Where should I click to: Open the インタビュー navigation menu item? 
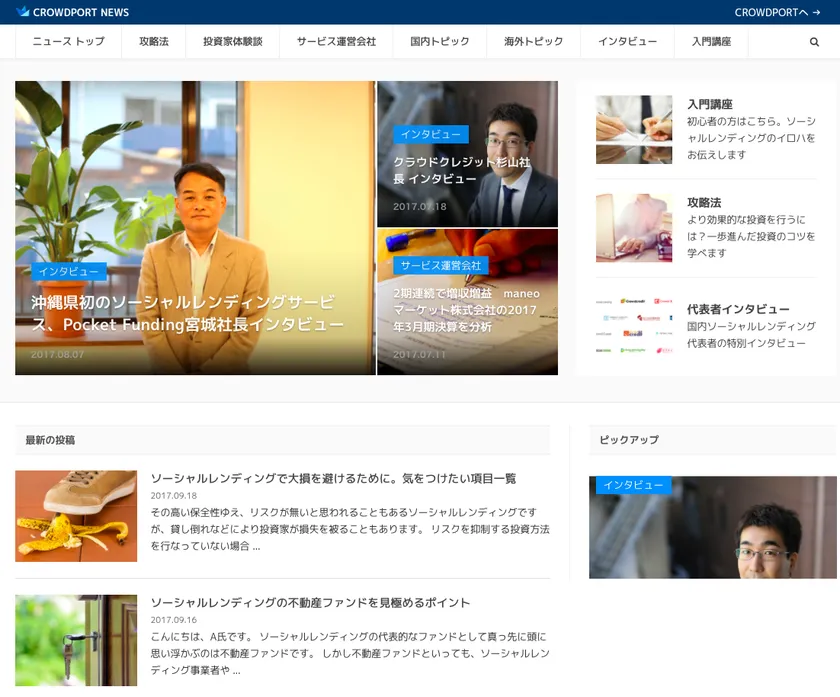pyautogui.click(x=627, y=41)
